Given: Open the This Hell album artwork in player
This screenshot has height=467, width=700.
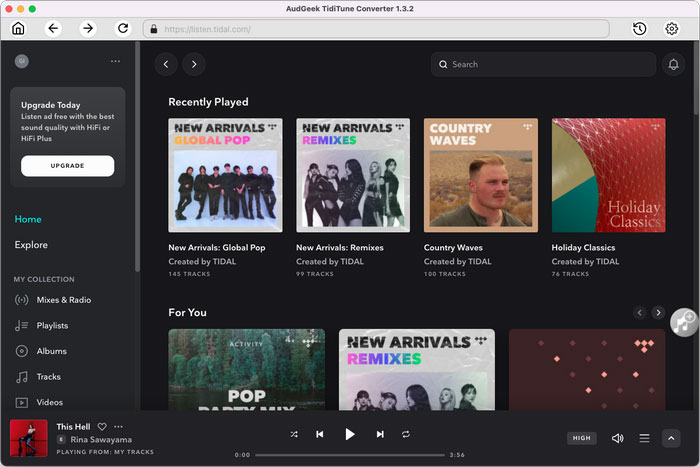Looking at the screenshot, I should (29, 438).
